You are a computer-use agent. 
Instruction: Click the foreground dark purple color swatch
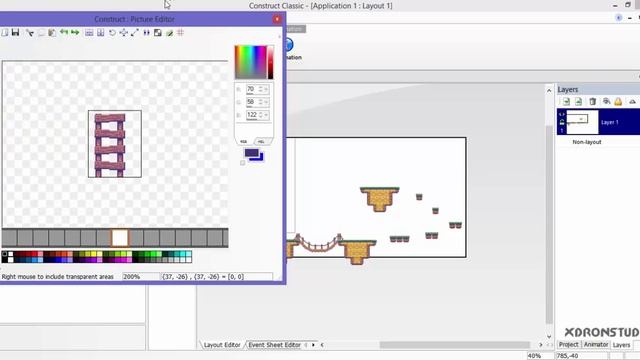[x=251, y=153]
